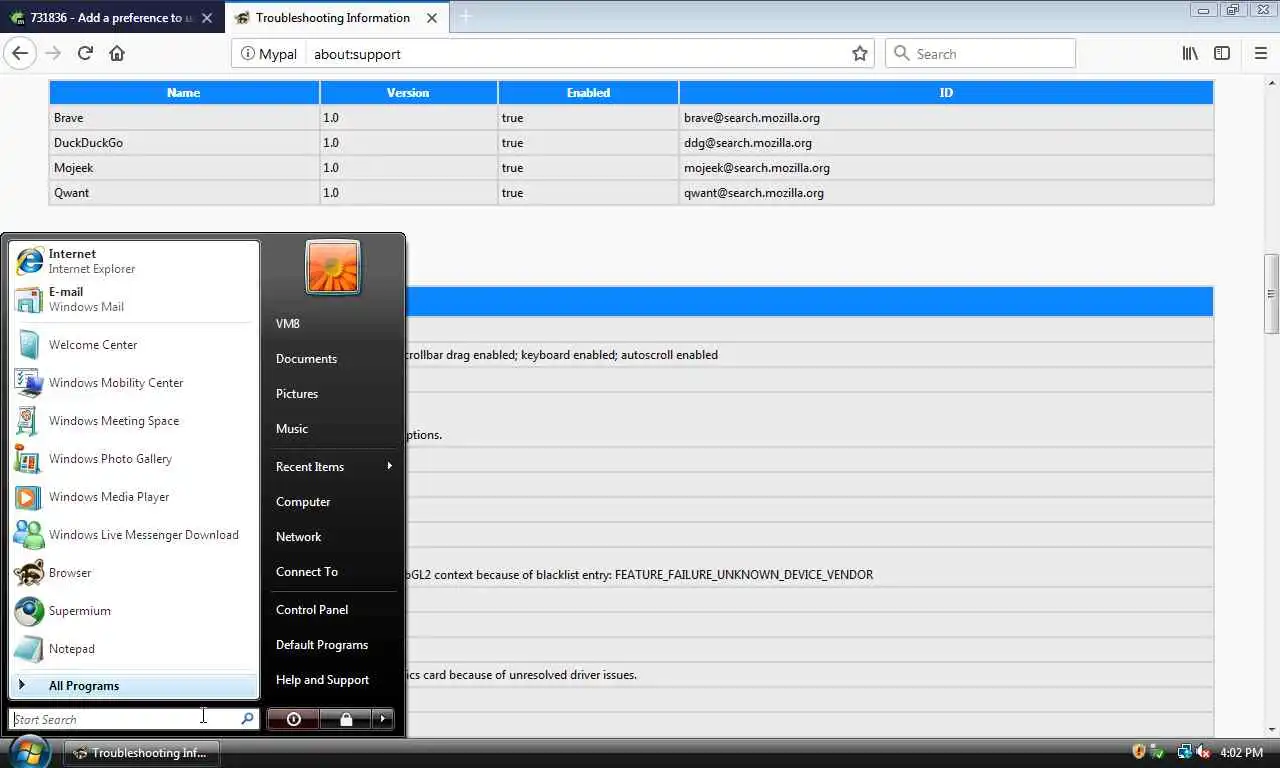Viewport: 1280px width, 768px height.
Task: Click the Start menu power button
Action: tap(293, 719)
